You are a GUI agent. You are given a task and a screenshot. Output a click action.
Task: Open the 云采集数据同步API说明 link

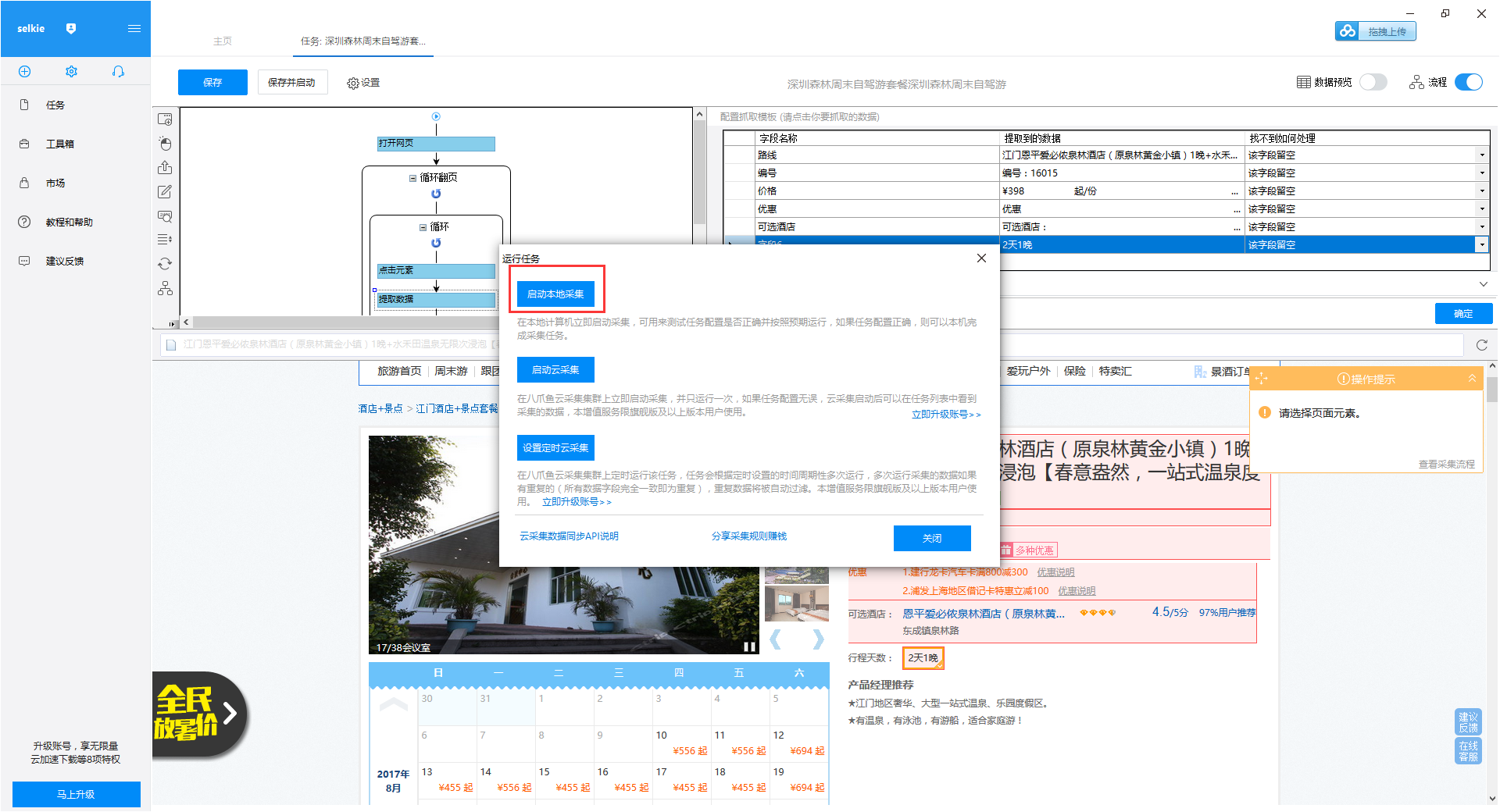(x=569, y=536)
